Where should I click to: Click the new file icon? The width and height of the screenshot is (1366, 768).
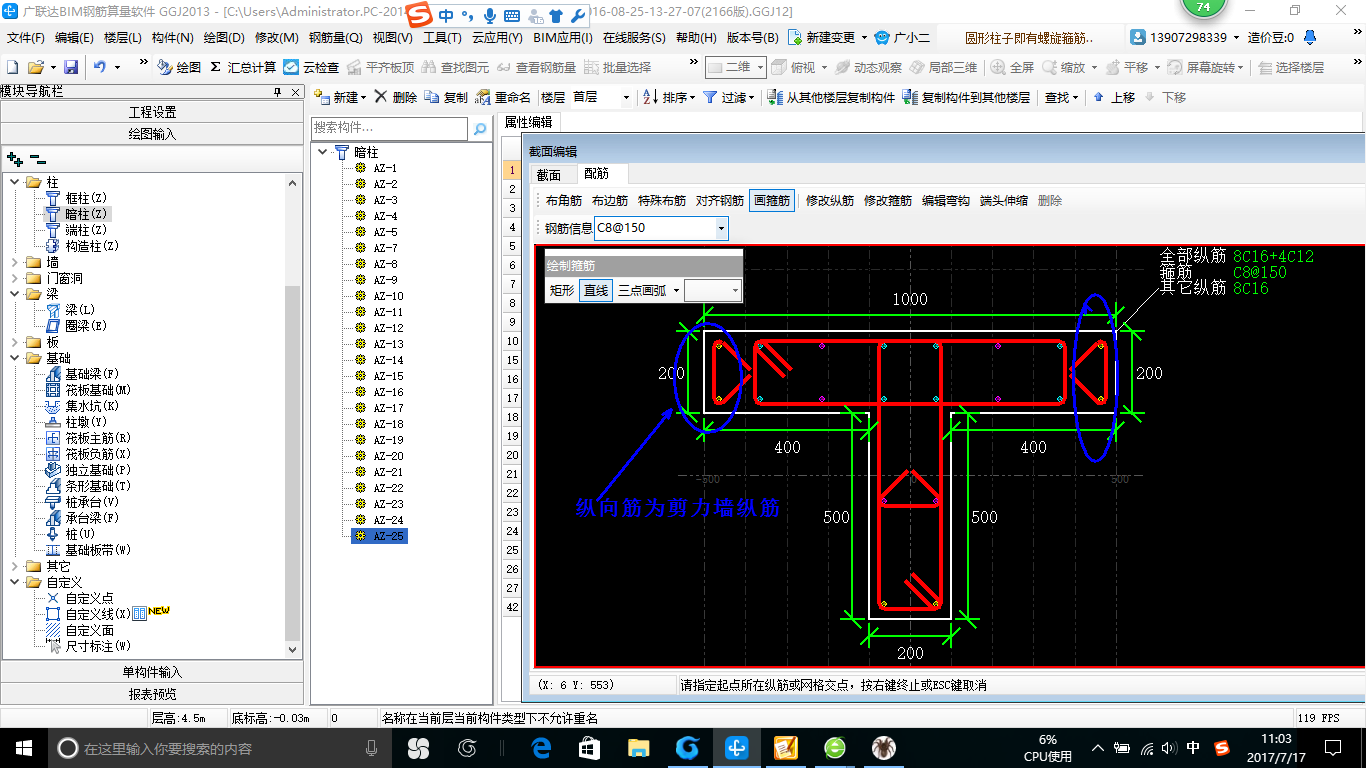[12, 67]
